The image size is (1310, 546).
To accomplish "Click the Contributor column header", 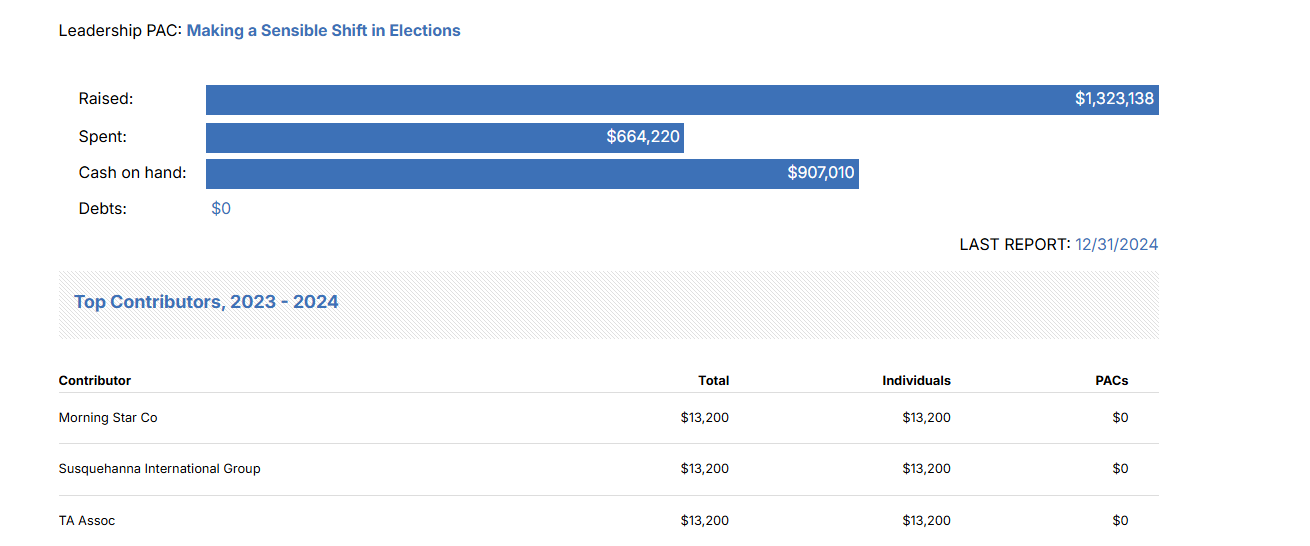I will point(95,381).
